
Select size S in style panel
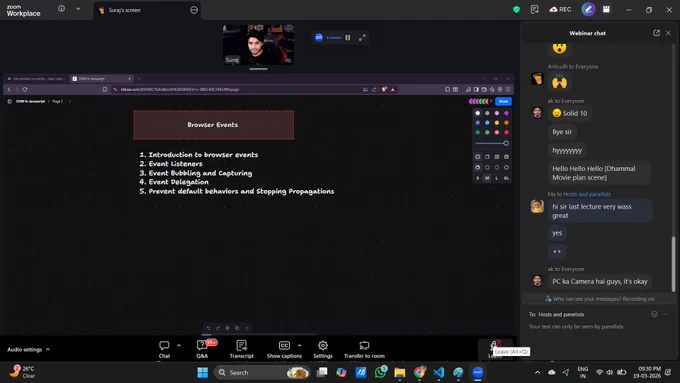(477, 178)
